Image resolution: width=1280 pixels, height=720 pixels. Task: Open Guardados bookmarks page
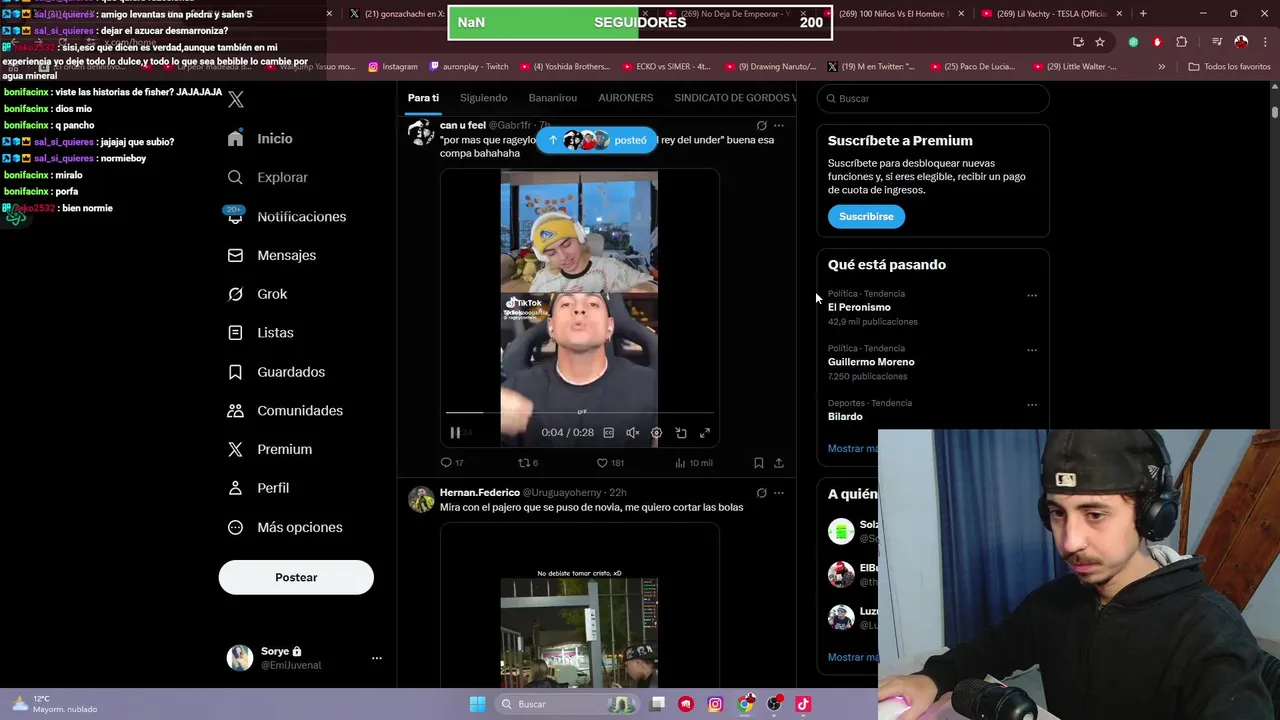[x=277, y=372]
